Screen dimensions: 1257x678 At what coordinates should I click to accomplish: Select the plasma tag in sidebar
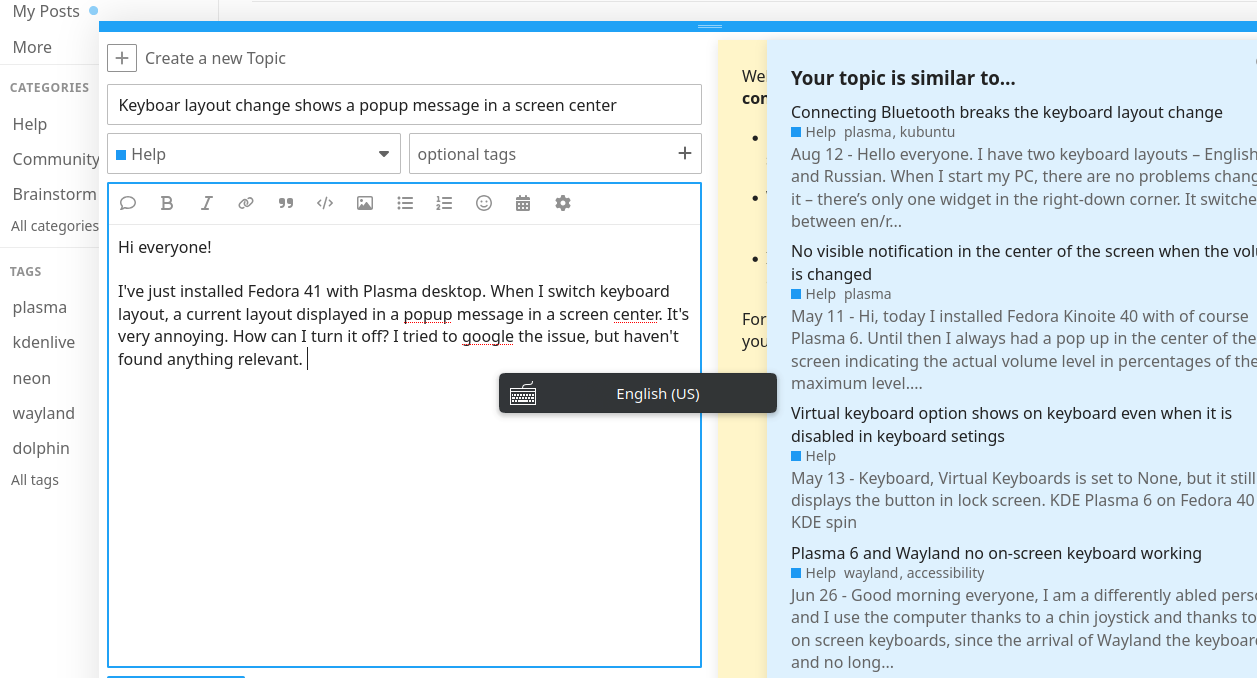[40, 307]
